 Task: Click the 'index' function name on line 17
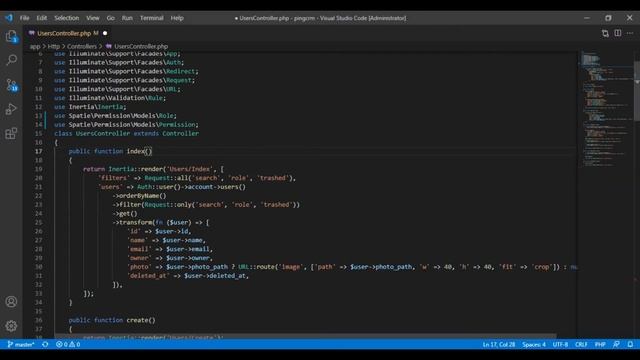136,151
